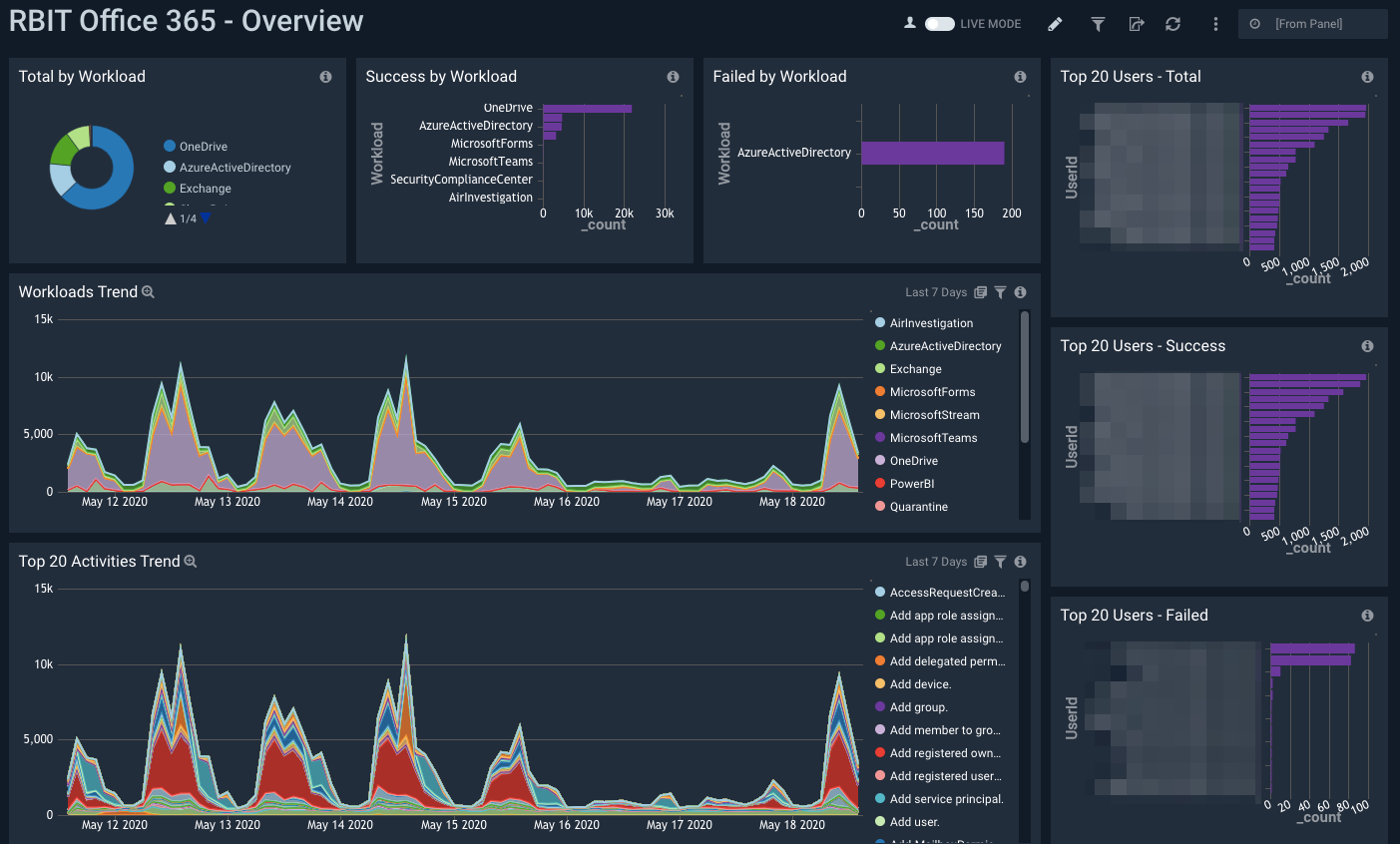Image resolution: width=1400 pixels, height=844 pixels.
Task: Toggle Add member to gro... legend entry
Action: tap(937, 730)
